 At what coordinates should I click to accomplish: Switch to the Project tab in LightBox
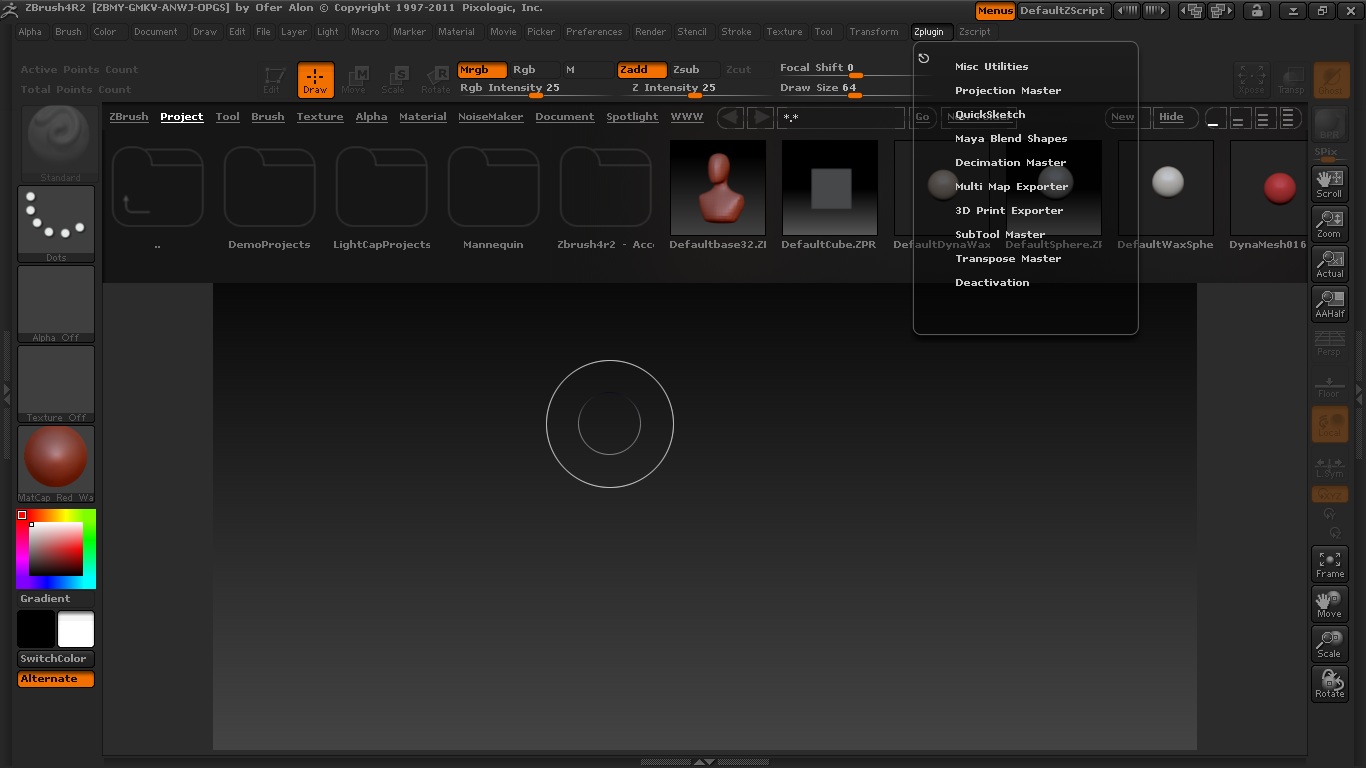tap(182, 117)
